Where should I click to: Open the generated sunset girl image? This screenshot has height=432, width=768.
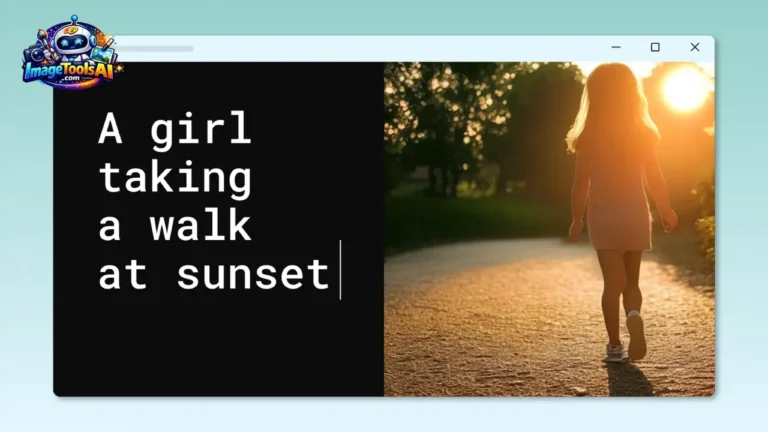(x=549, y=229)
